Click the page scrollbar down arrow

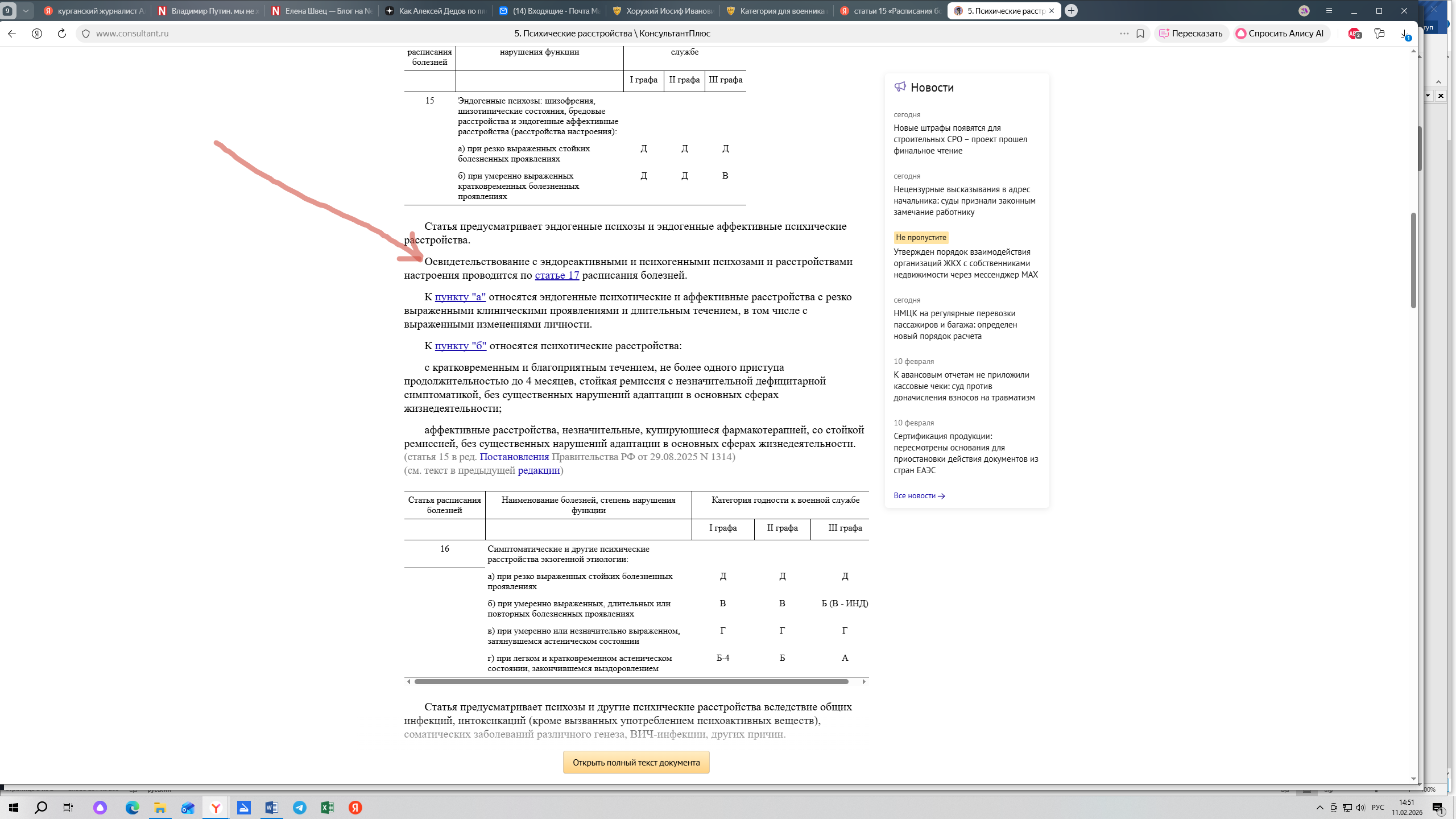coord(1413,779)
